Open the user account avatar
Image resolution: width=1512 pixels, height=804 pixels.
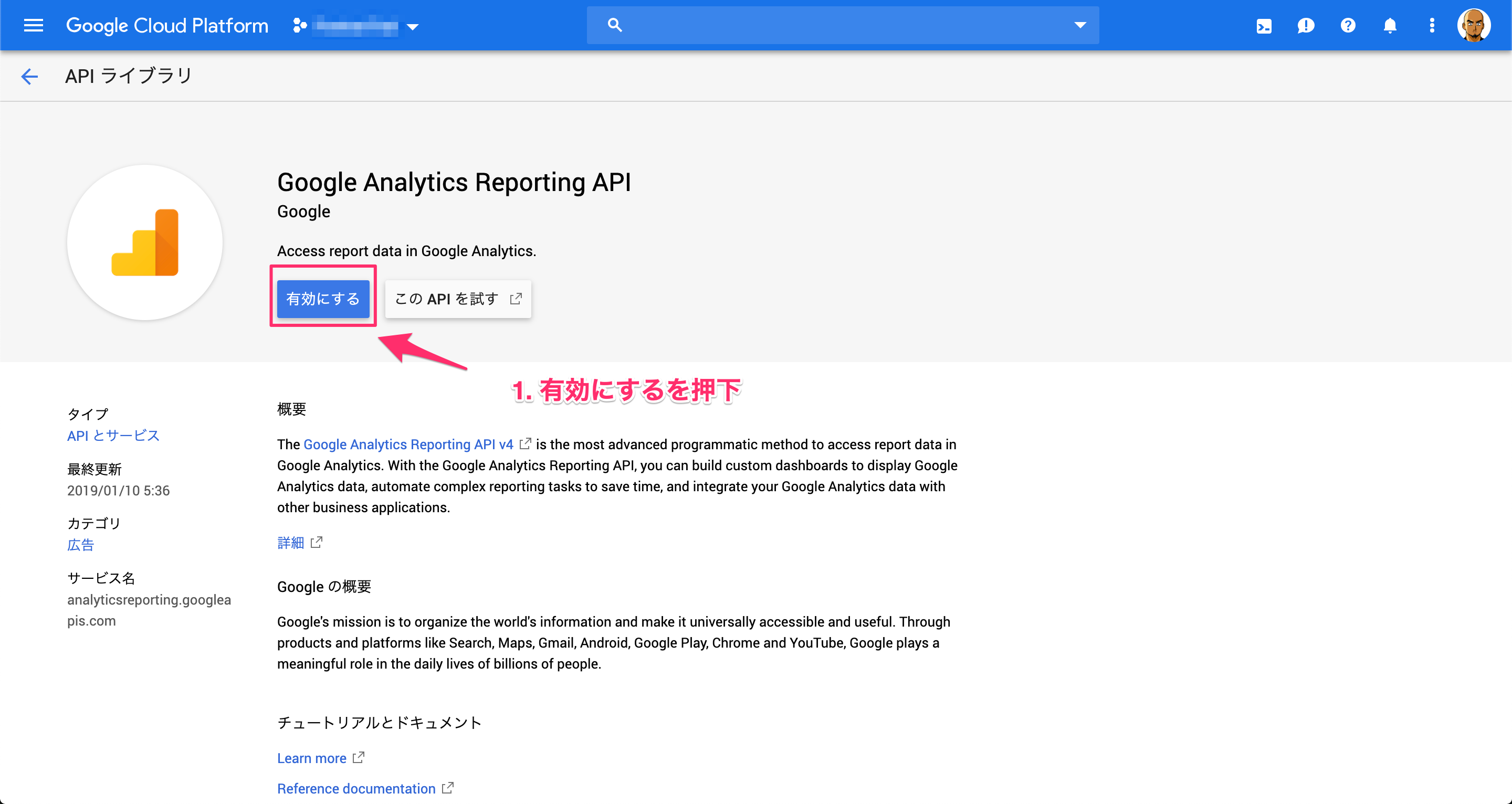[x=1474, y=25]
